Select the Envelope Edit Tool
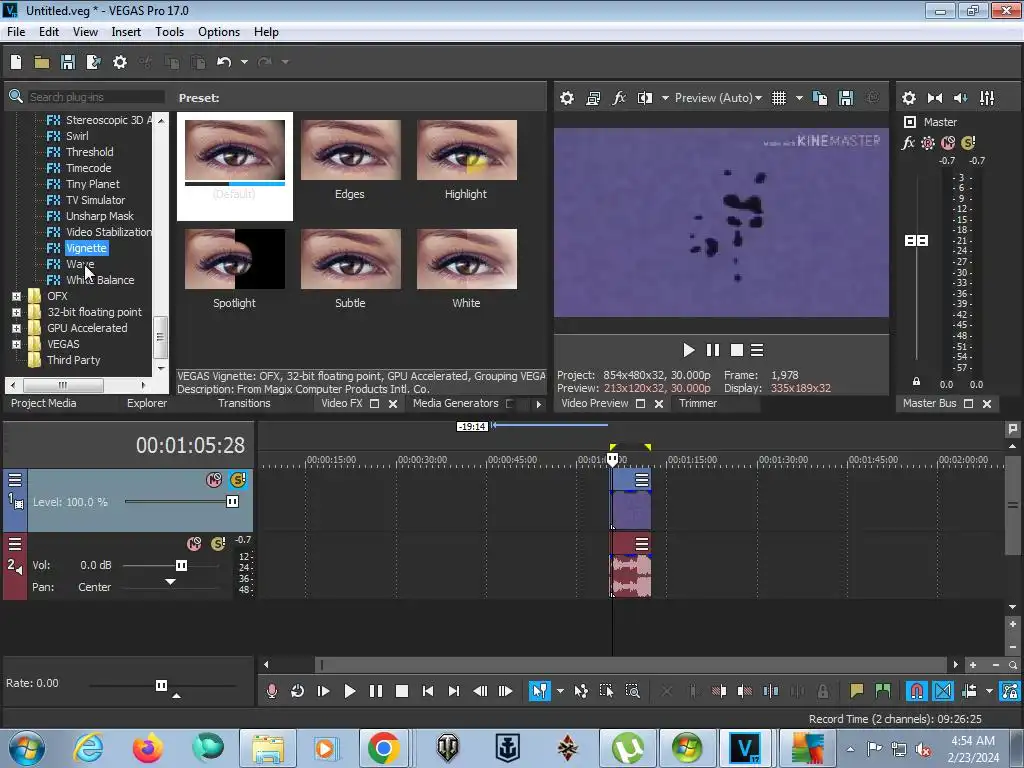Screen dimensions: 1024x768 coord(581,691)
